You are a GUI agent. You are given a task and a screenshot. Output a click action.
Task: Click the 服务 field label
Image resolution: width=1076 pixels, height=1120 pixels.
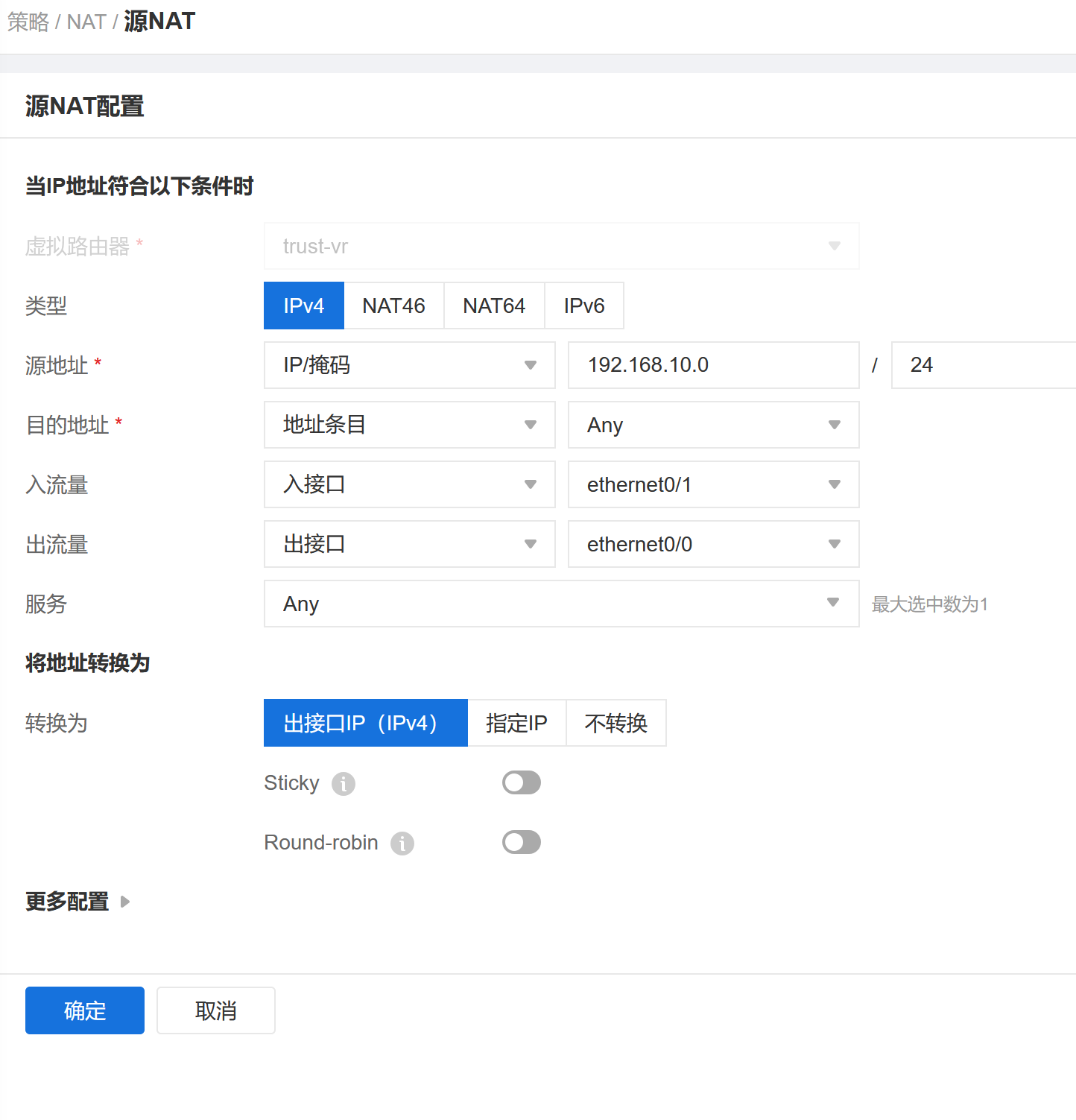click(x=46, y=604)
